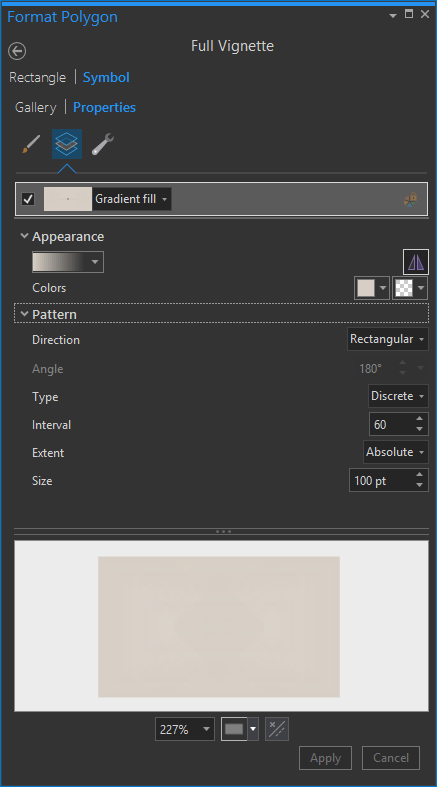437x787 pixels.
Task: Go back using the arrow icon
Action: (17, 51)
